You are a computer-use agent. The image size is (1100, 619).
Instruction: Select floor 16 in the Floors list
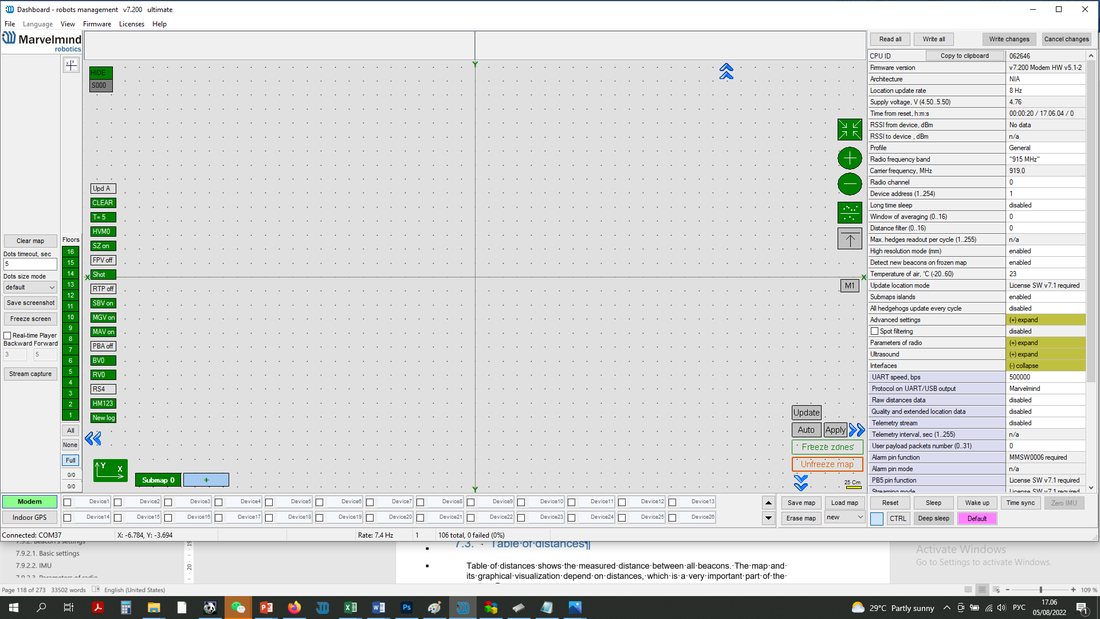click(x=70, y=251)
